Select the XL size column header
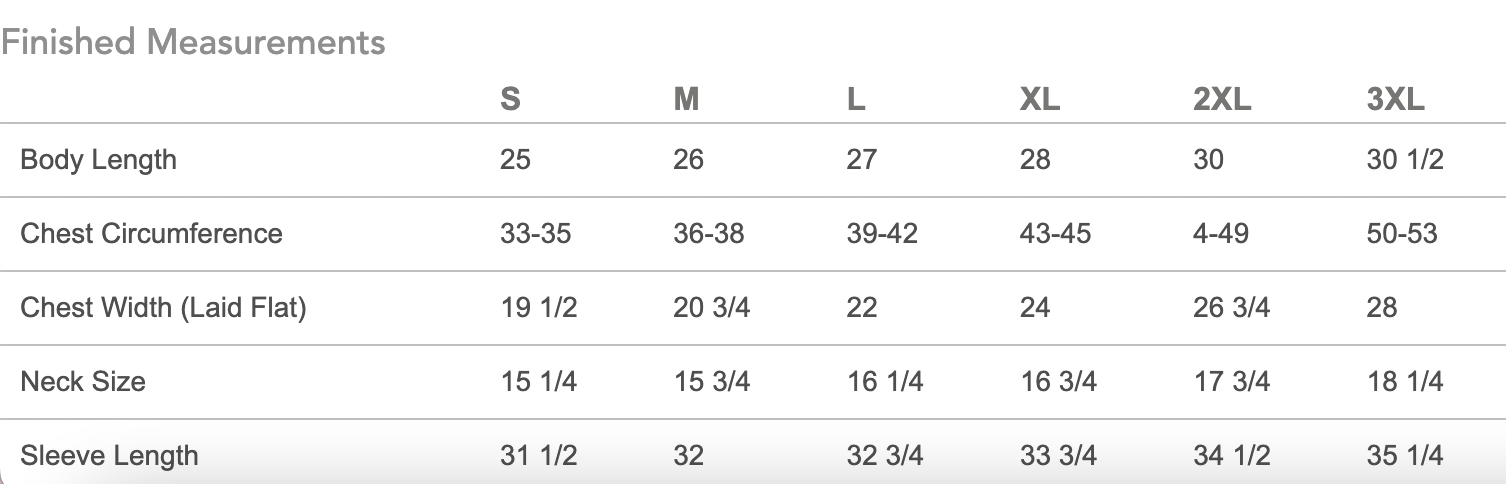Screen dimensions: 1506x484 pos(1040,100)
